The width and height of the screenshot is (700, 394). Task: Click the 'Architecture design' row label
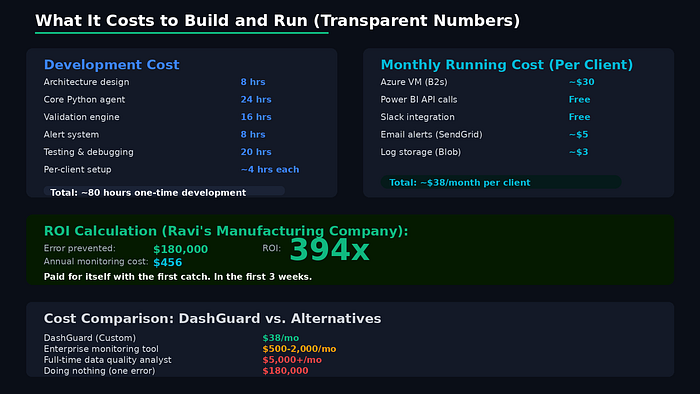[86, 82]
